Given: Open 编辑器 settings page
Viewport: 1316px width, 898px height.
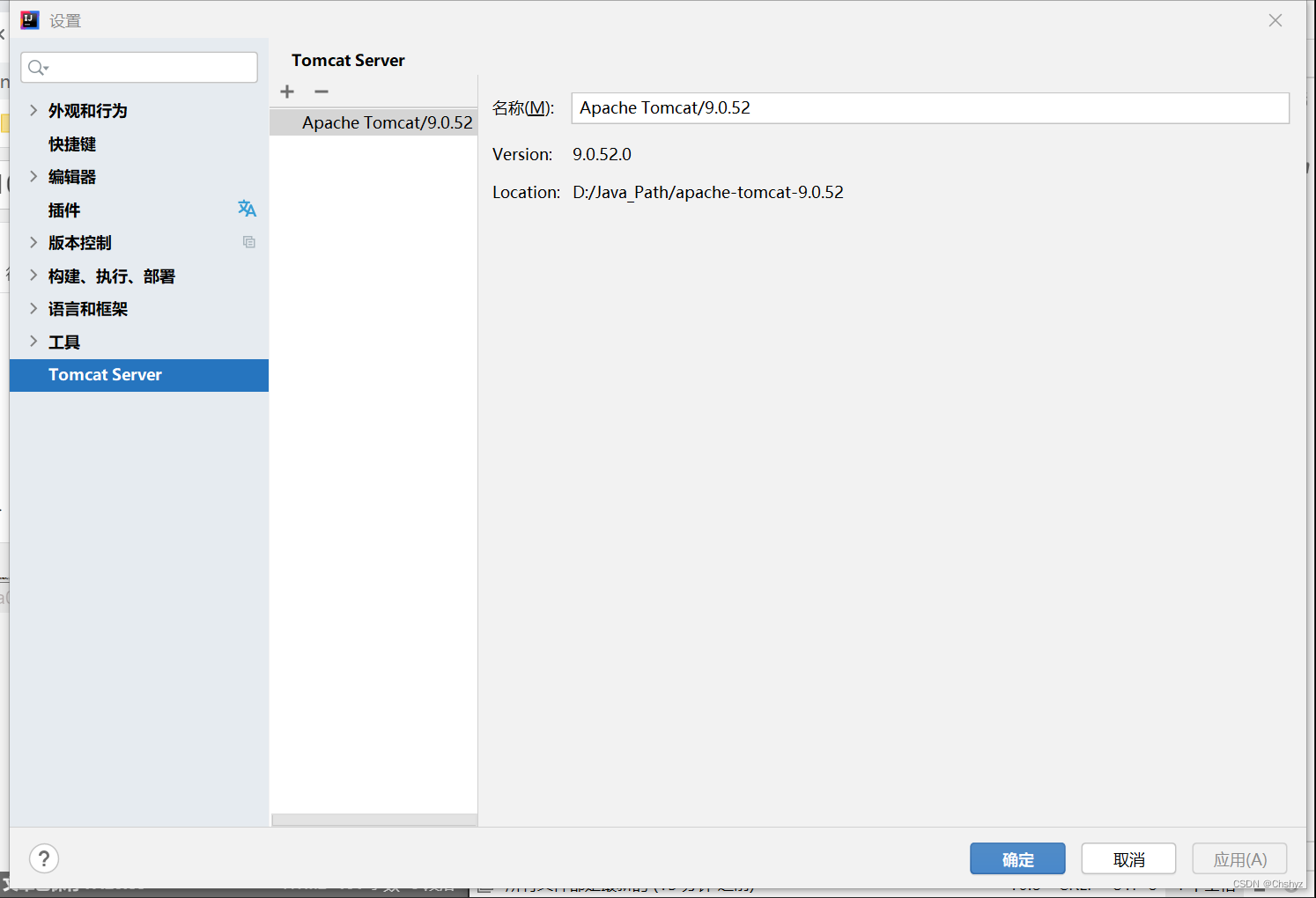Looking at the screenshot, I should 72,177.
